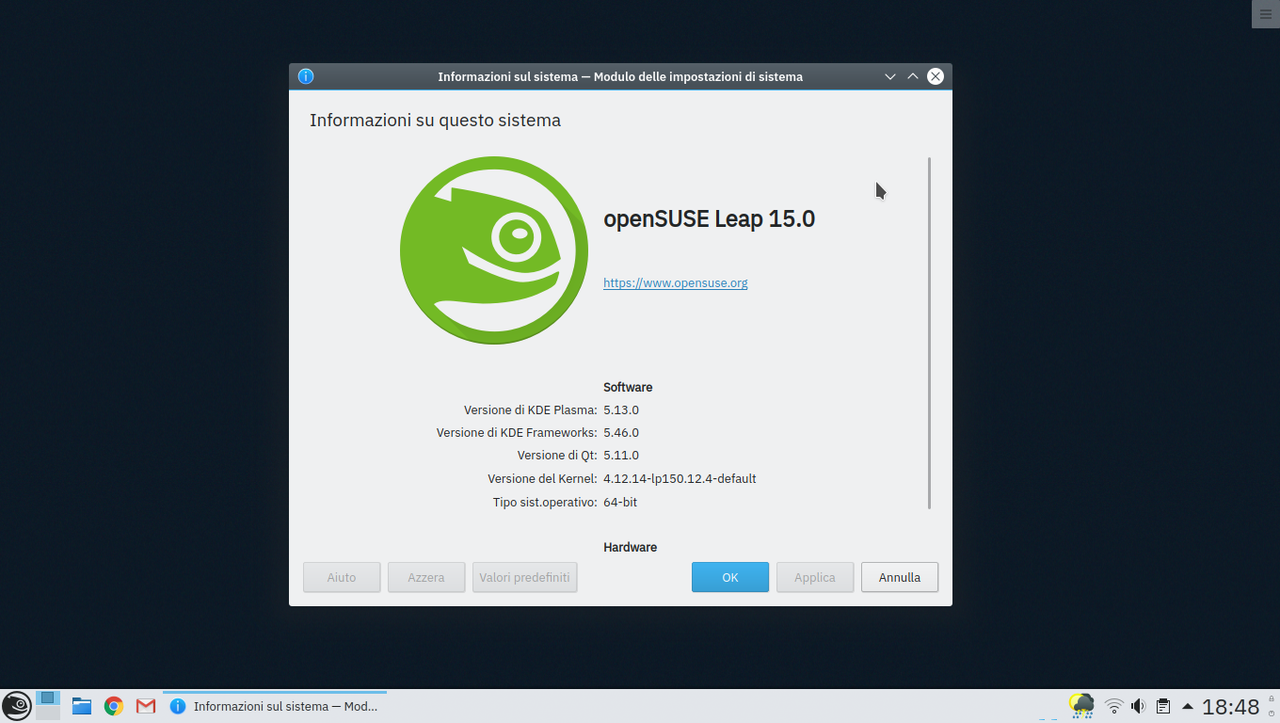The image size is (1280, 723).
Task: Open the virtual desktop pager
Action: point(48,706)
